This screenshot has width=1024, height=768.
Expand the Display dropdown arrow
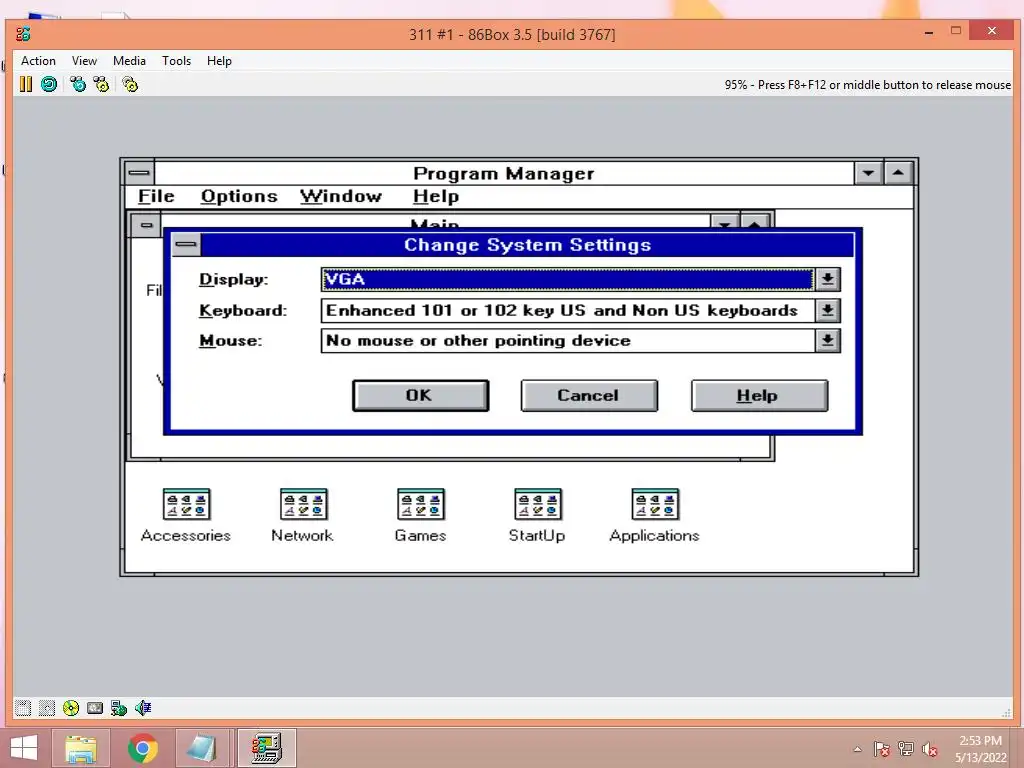827,279
